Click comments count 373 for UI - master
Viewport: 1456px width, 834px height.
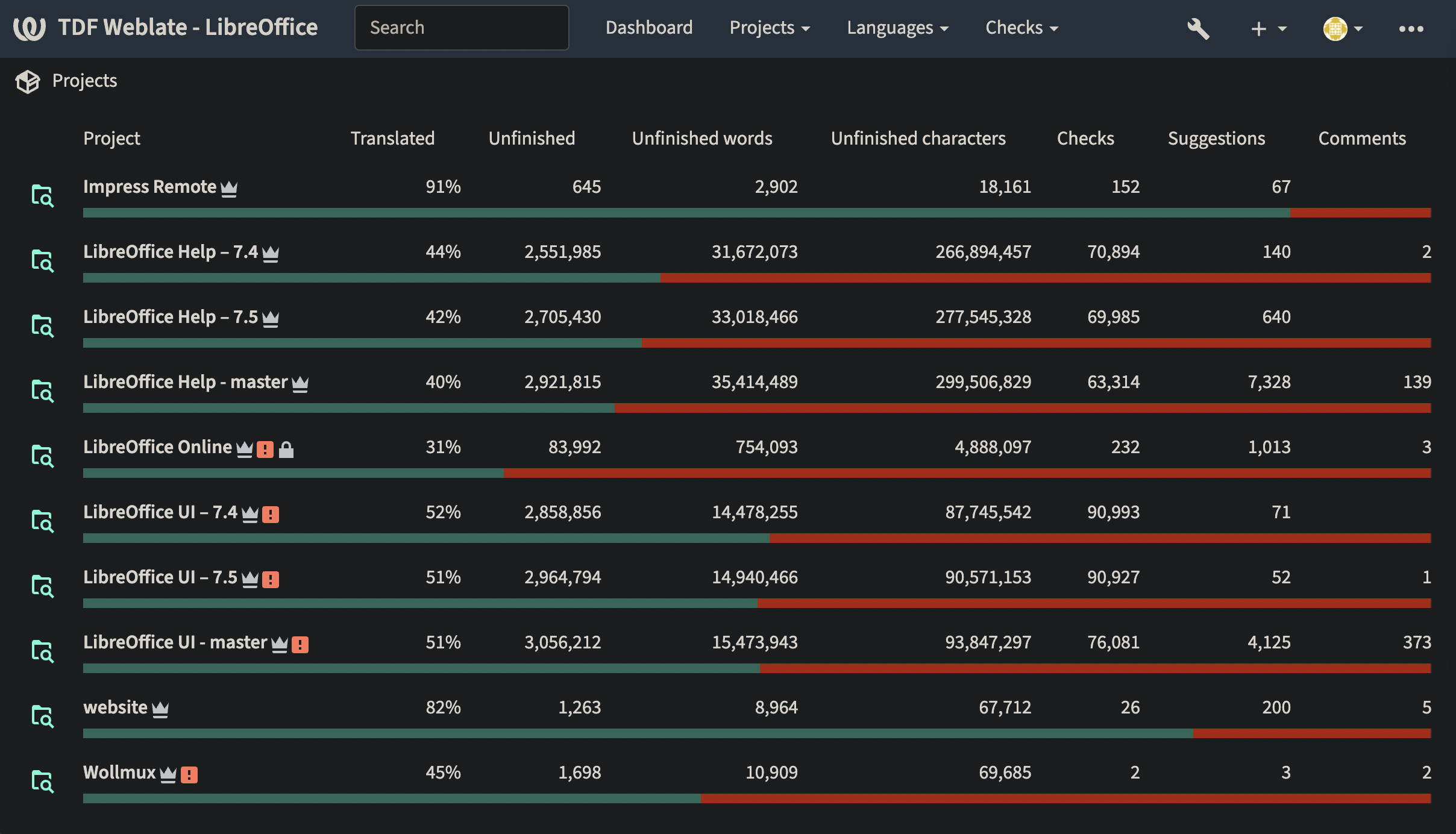1417,642
